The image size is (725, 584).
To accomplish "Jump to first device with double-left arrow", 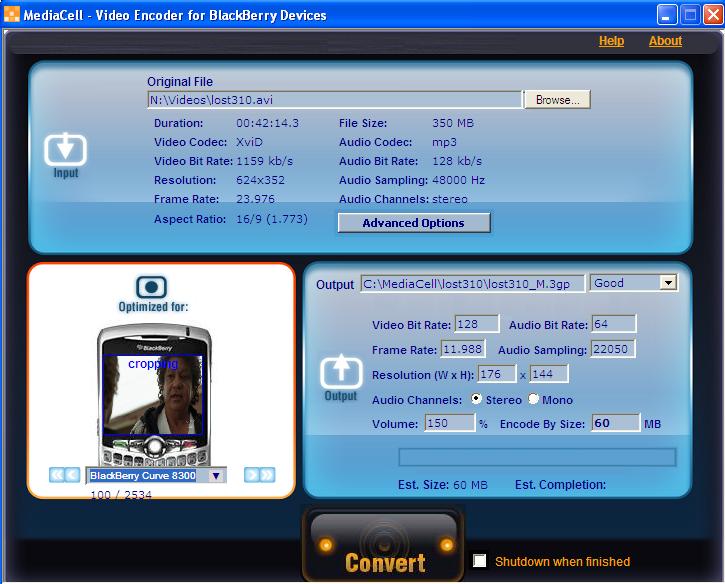I will tap(56, 475).
